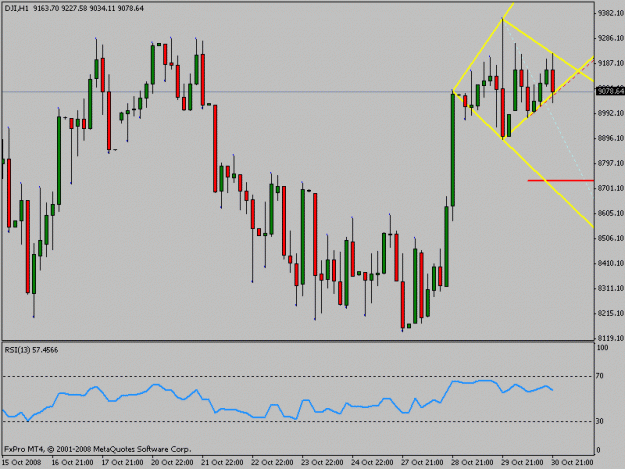The image size is (625, 469).
Task: Click the 8896.10 price scale value
Action: 610,138
